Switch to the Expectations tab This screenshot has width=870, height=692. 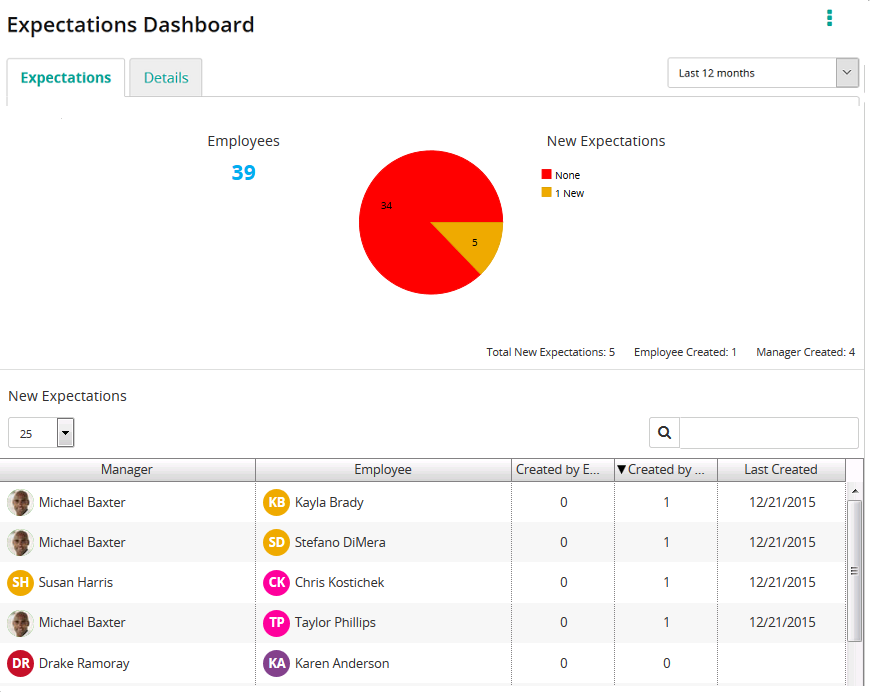tap(66, 78)
